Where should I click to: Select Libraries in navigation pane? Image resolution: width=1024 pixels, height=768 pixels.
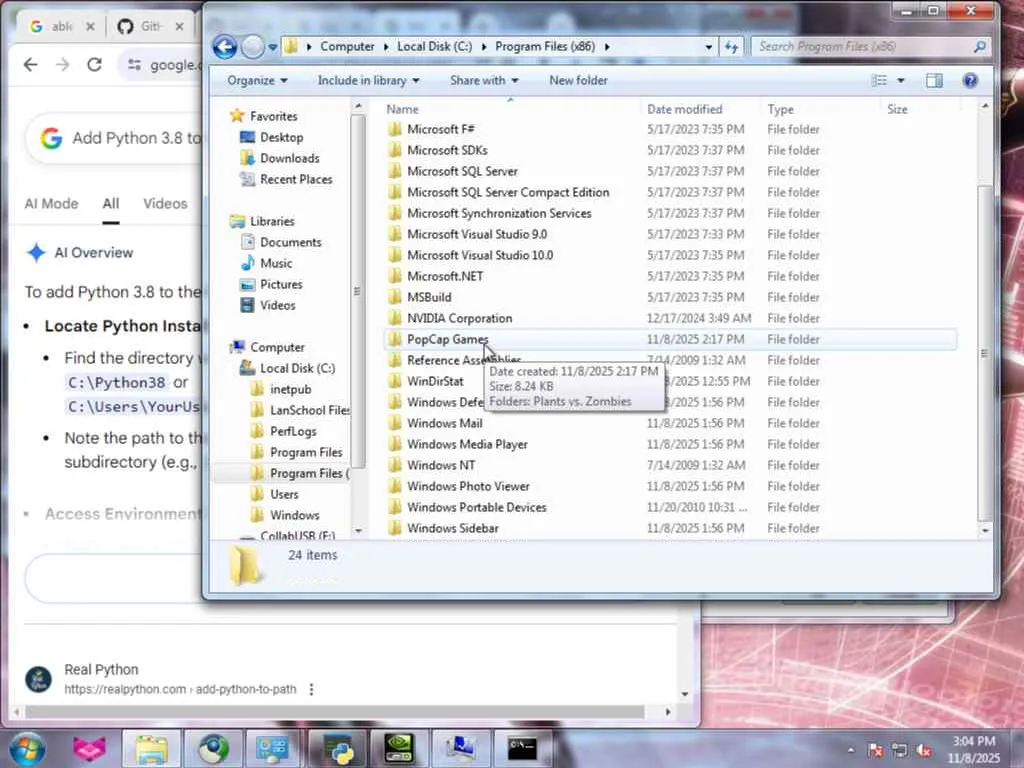pos(272,221)
